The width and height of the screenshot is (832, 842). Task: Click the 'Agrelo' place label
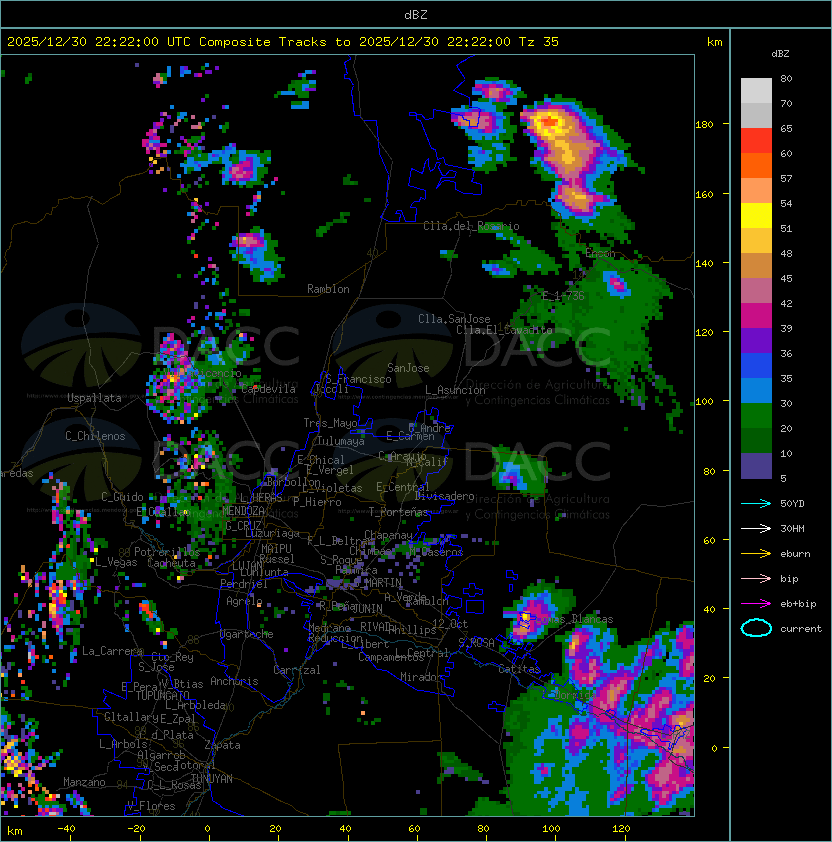244,601
